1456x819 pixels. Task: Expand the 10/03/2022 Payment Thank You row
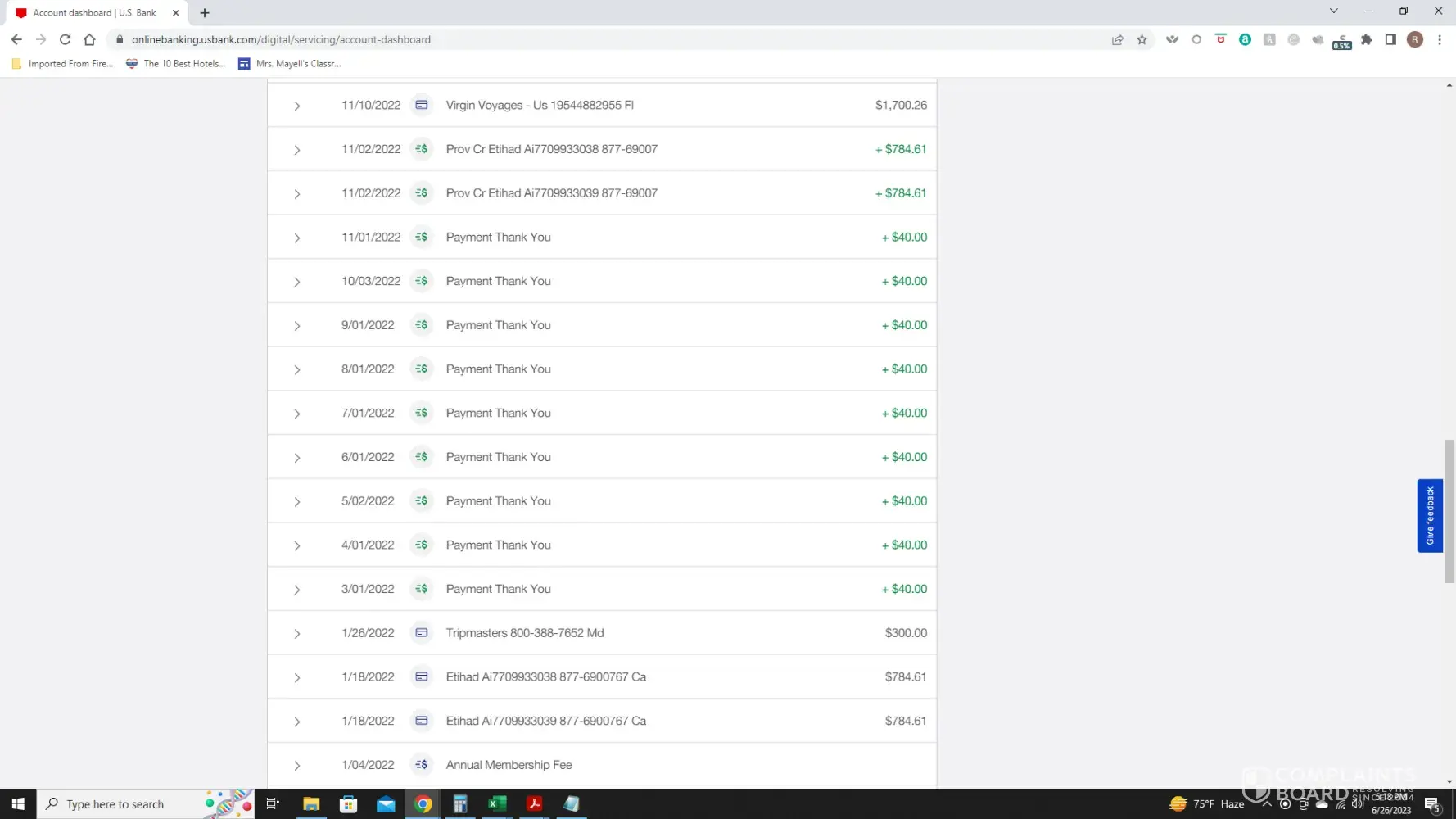297,282
